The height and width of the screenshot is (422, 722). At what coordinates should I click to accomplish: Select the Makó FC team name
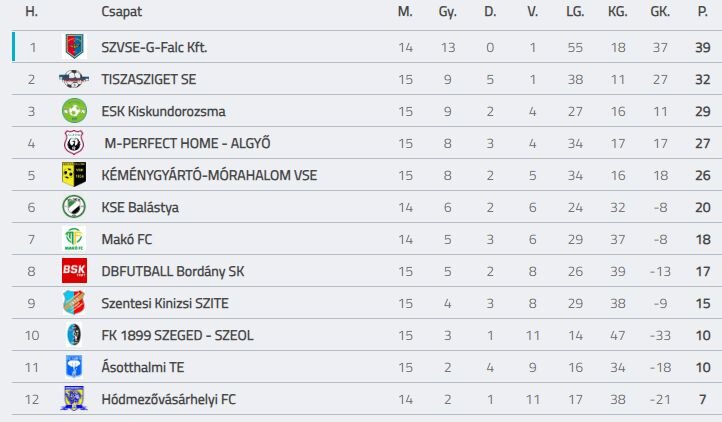(128, 239)
